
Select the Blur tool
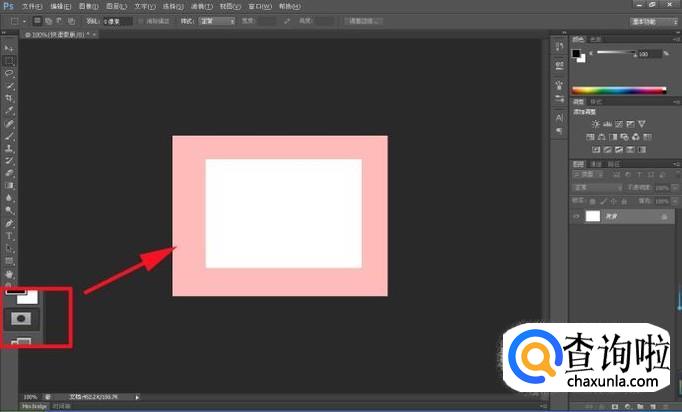9,198
